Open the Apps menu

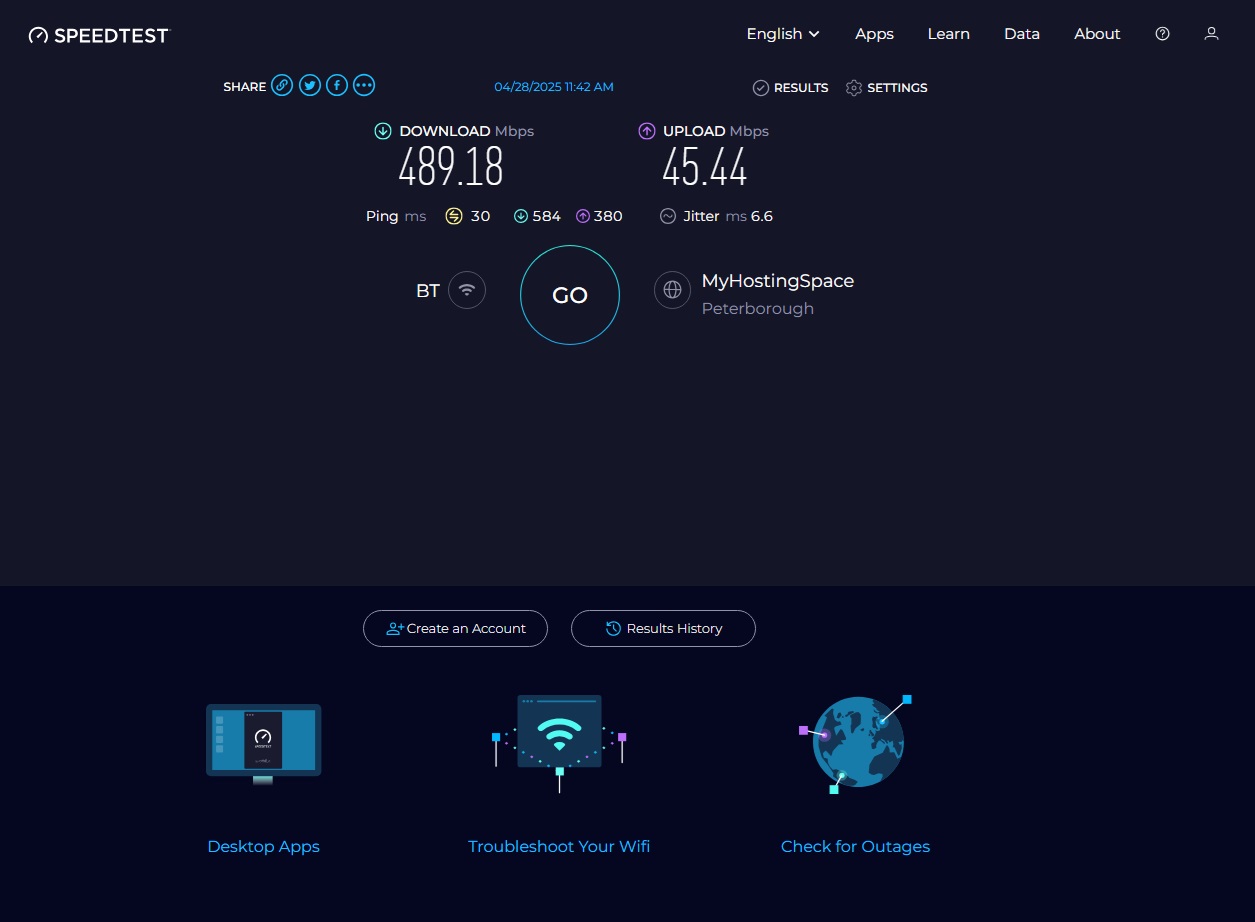tap(874, 34)
